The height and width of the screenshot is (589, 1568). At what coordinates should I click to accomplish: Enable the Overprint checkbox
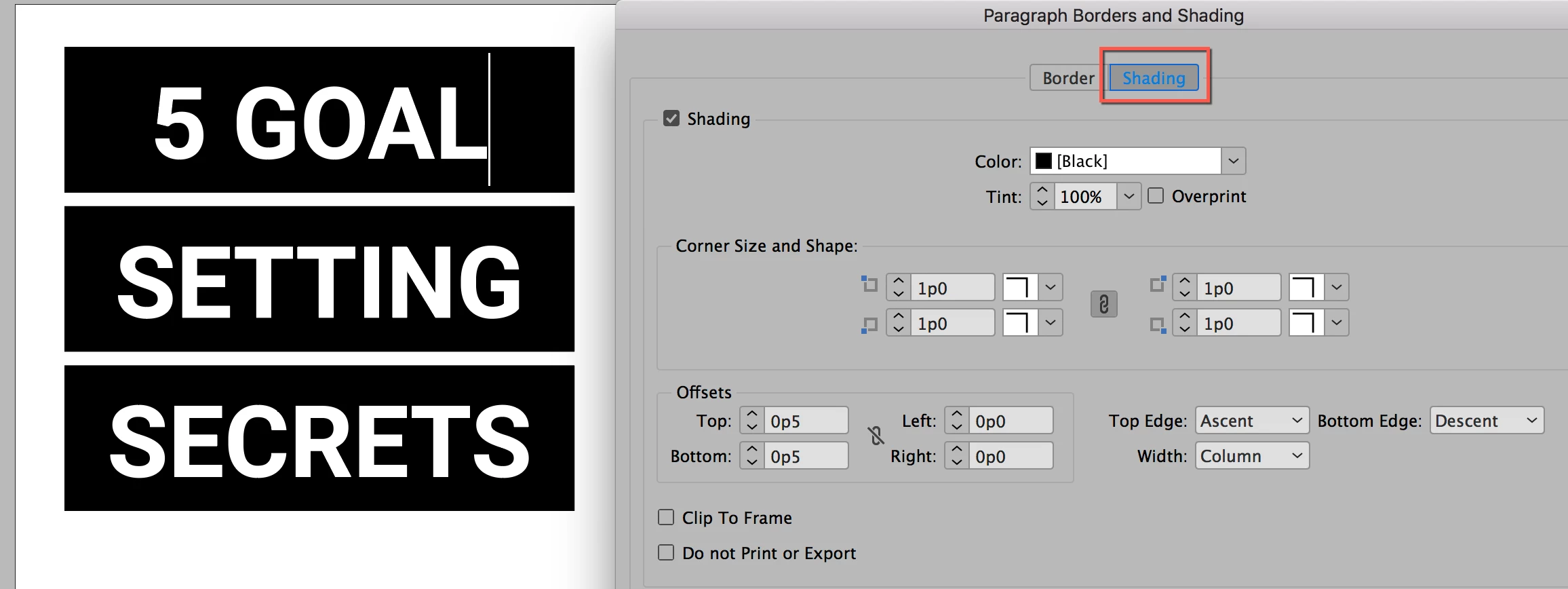point(1156,196)
